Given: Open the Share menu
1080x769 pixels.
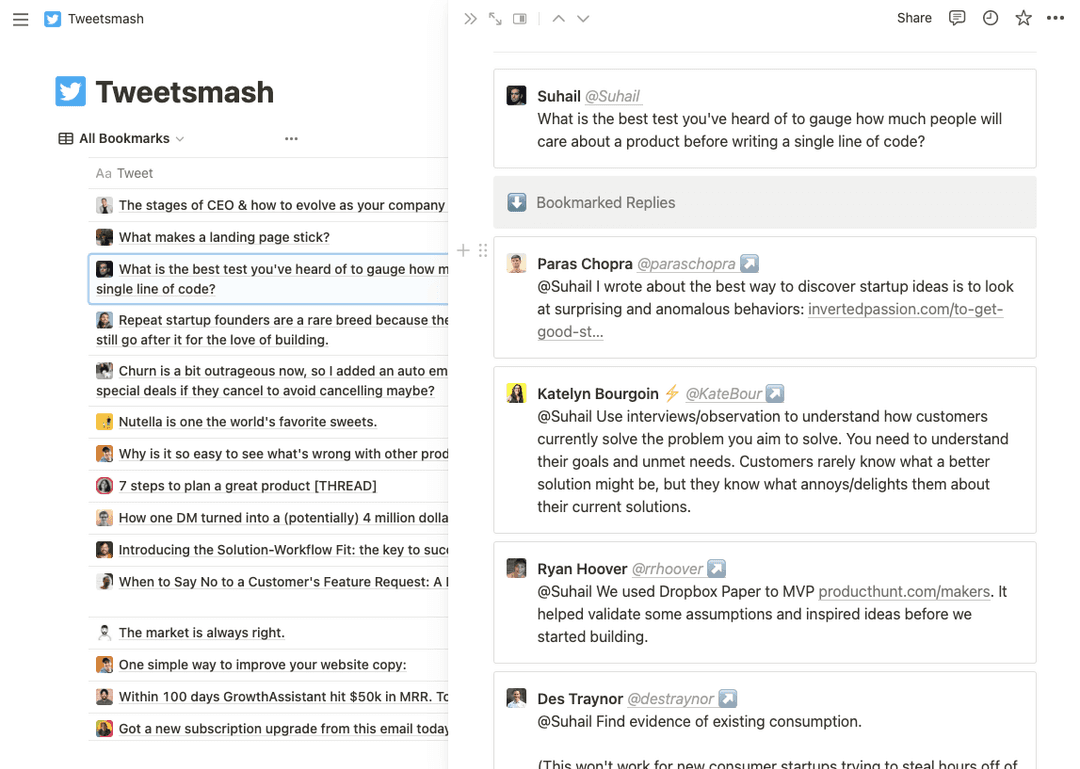Looking at the screenshot, I should [x=913, y=17].
